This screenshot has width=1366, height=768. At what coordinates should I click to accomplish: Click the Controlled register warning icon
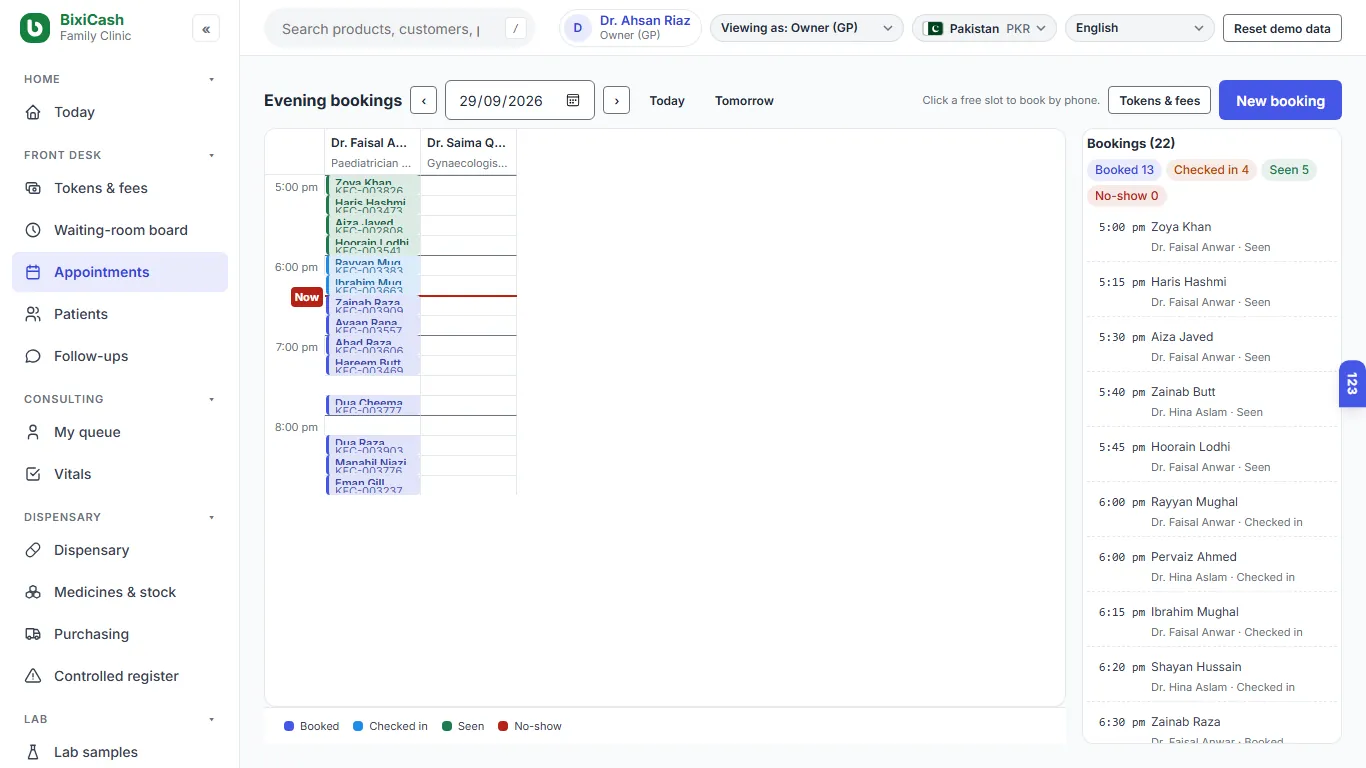coord(34,676)
